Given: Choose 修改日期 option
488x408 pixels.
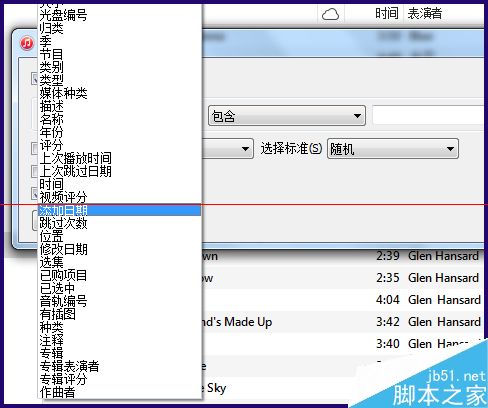Looking at the screenshot, I should pyautogui.click(x=120, y=249).
